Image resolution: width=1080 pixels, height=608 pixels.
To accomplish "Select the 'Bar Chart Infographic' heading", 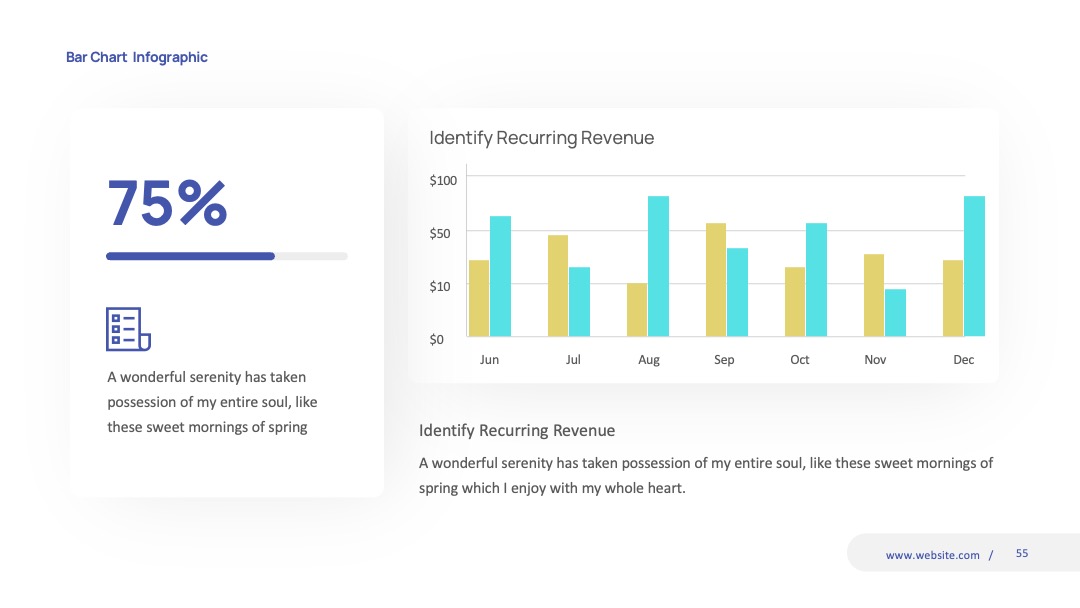I will pyautogui.click(x=136, y=57).
